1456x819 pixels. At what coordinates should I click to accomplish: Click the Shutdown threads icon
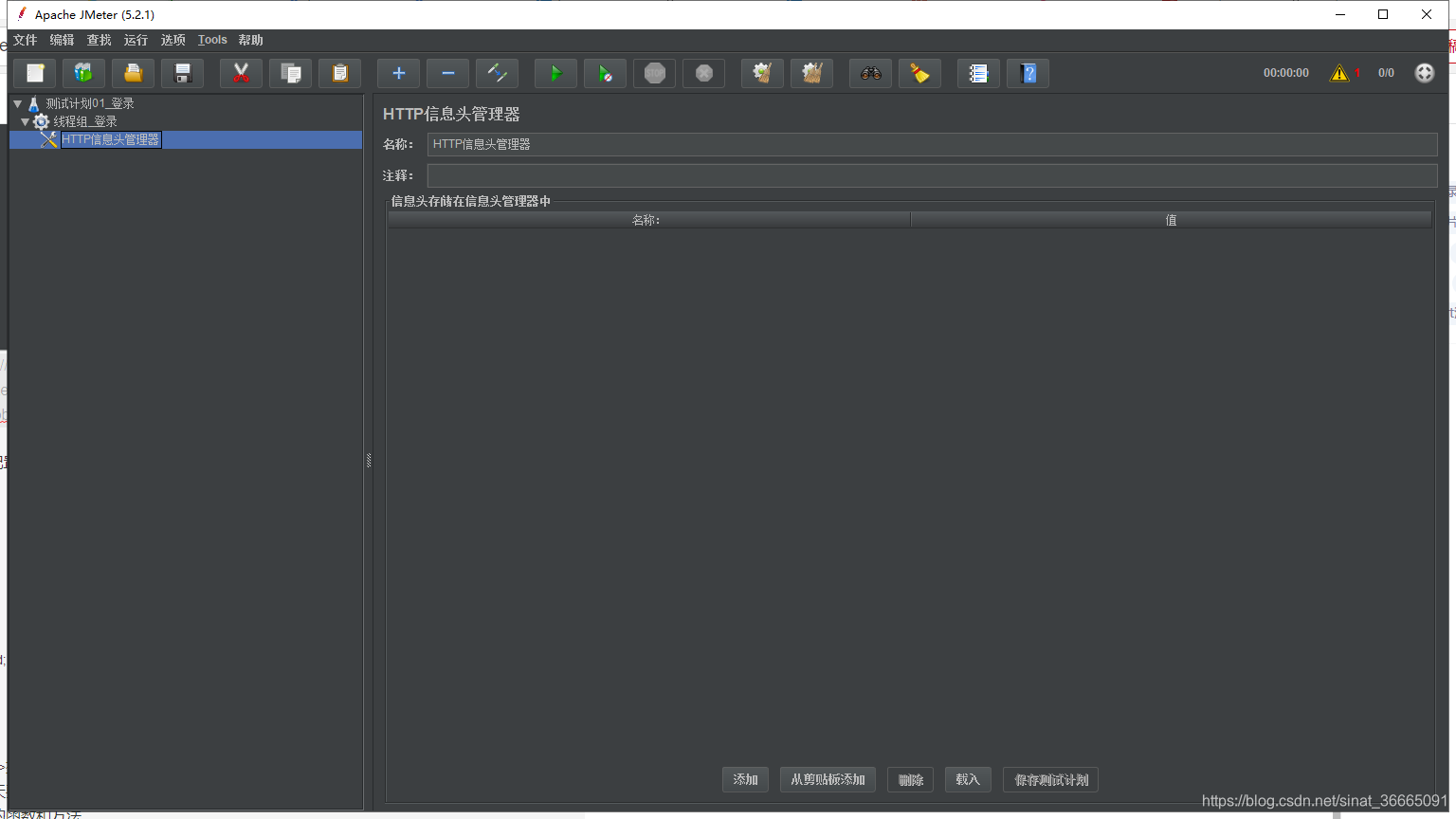click(703, 73)
